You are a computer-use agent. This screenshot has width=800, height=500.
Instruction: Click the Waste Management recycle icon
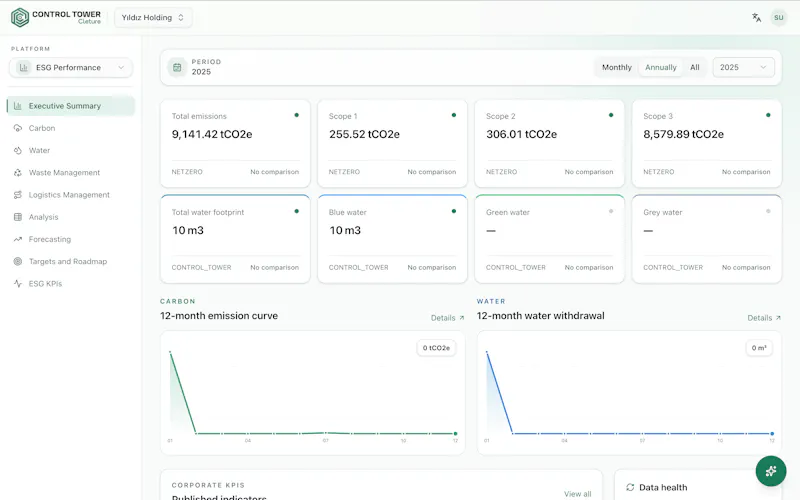click(18, 172)
